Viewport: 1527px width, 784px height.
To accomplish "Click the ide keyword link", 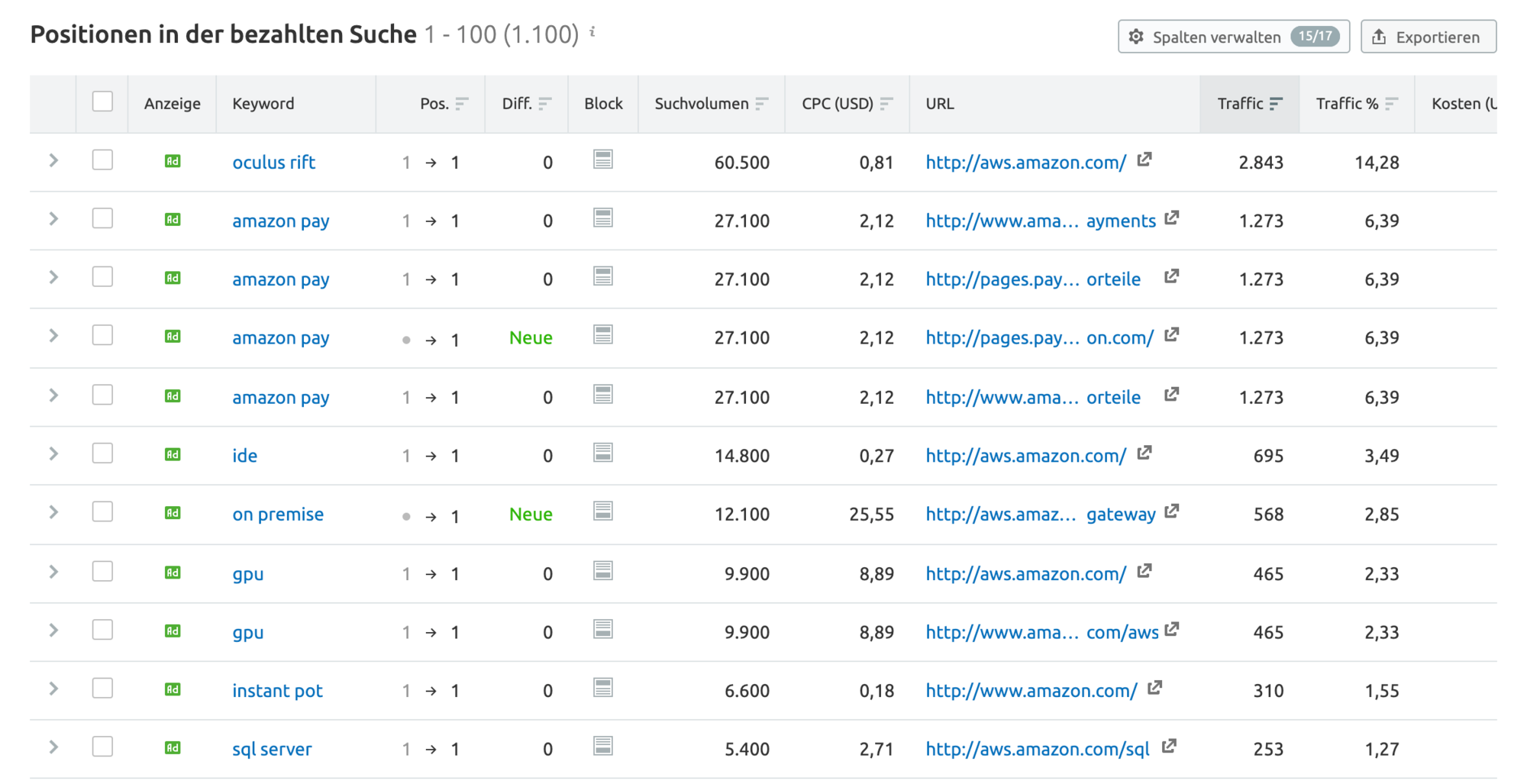I will [244, 456].
